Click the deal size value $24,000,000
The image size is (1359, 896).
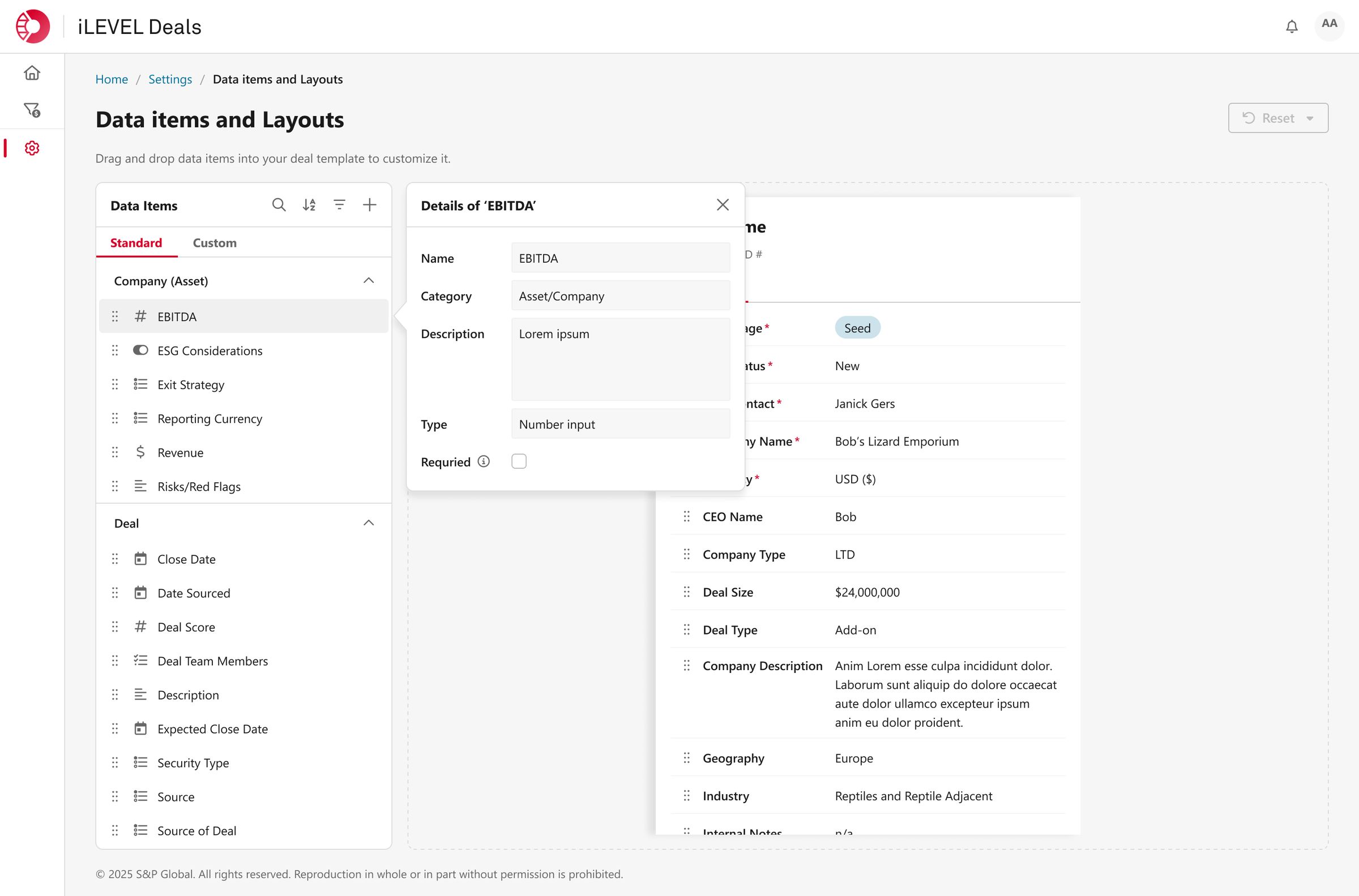[867, 592]
